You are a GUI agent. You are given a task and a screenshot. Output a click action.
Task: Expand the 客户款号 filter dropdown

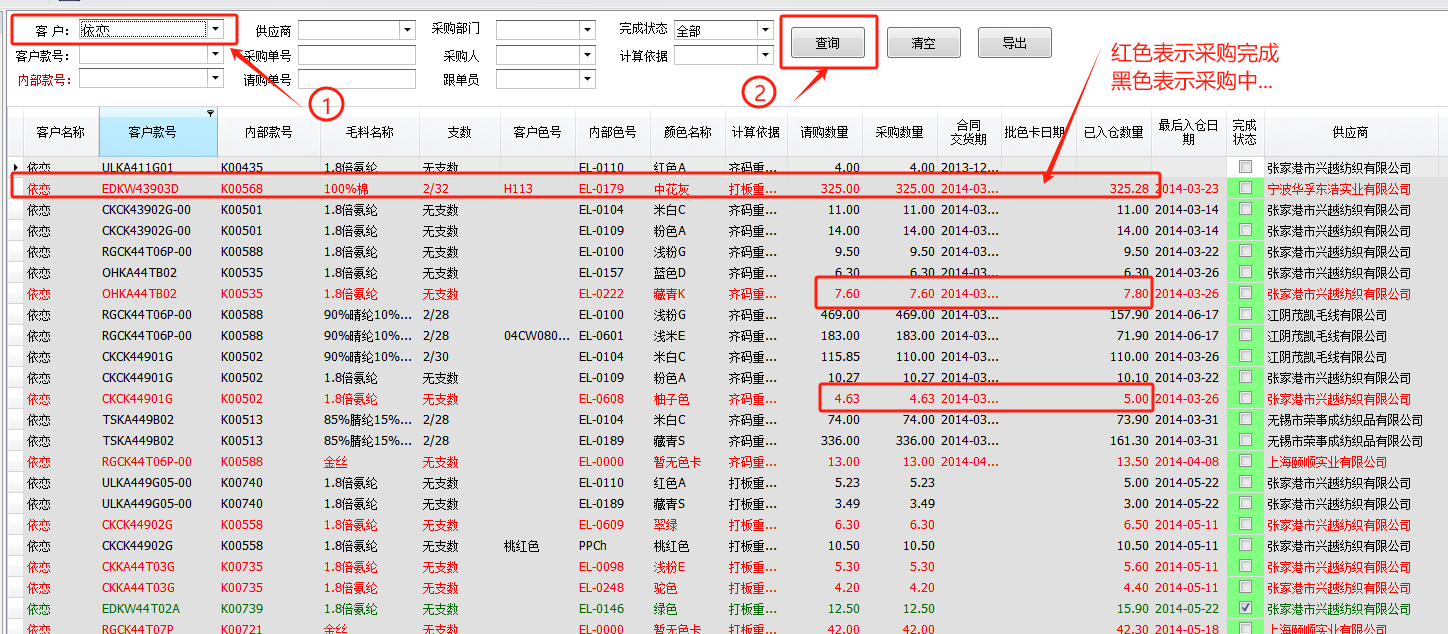tap(215, 55)
